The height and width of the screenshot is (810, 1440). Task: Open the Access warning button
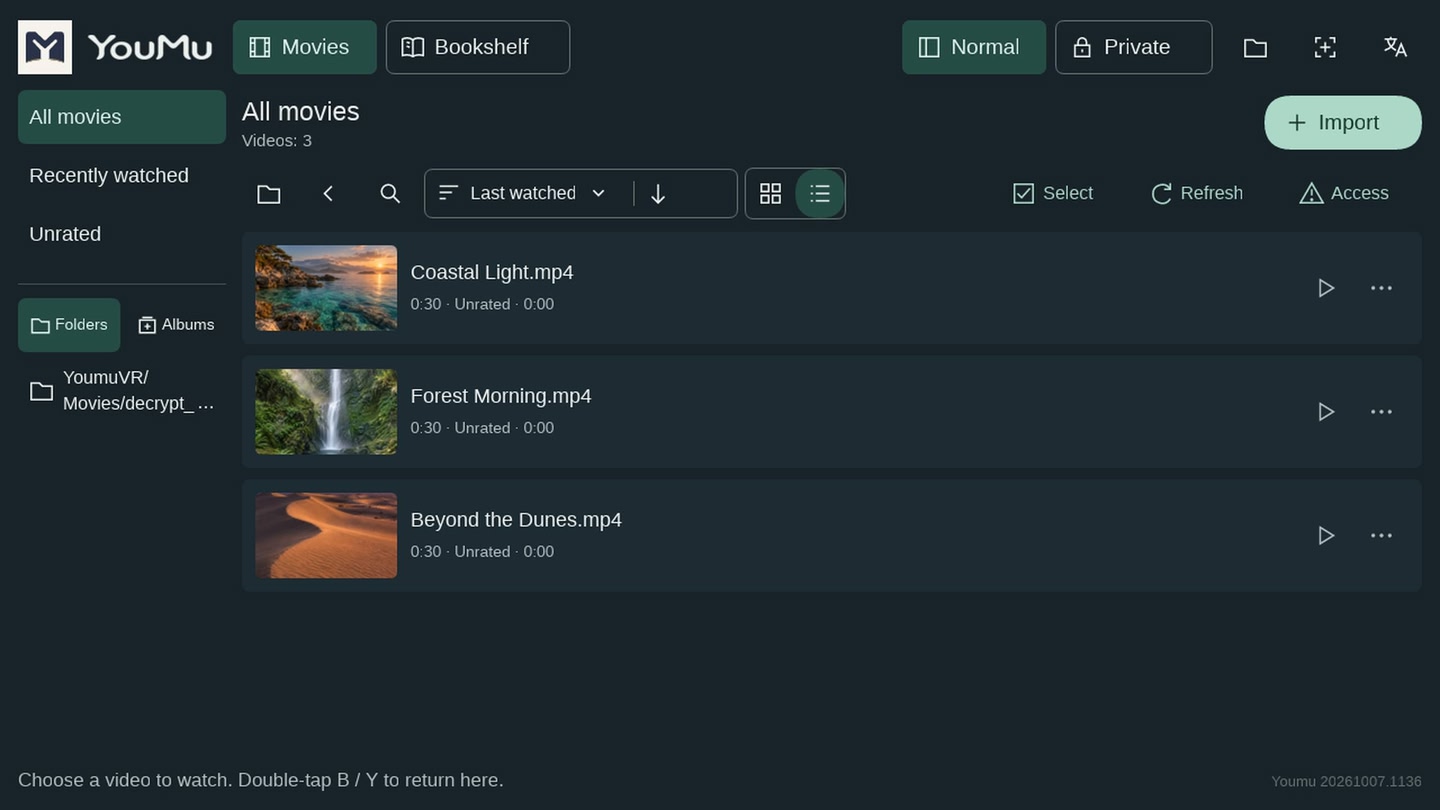(1344, 193)
